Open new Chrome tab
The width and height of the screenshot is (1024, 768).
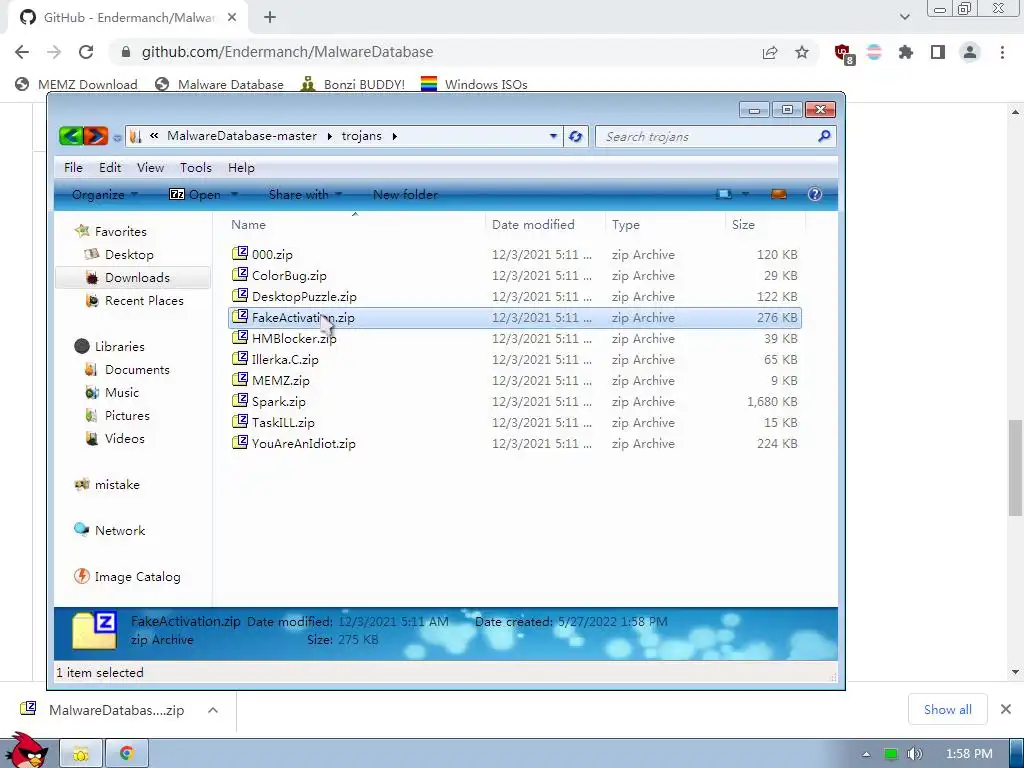270,18
